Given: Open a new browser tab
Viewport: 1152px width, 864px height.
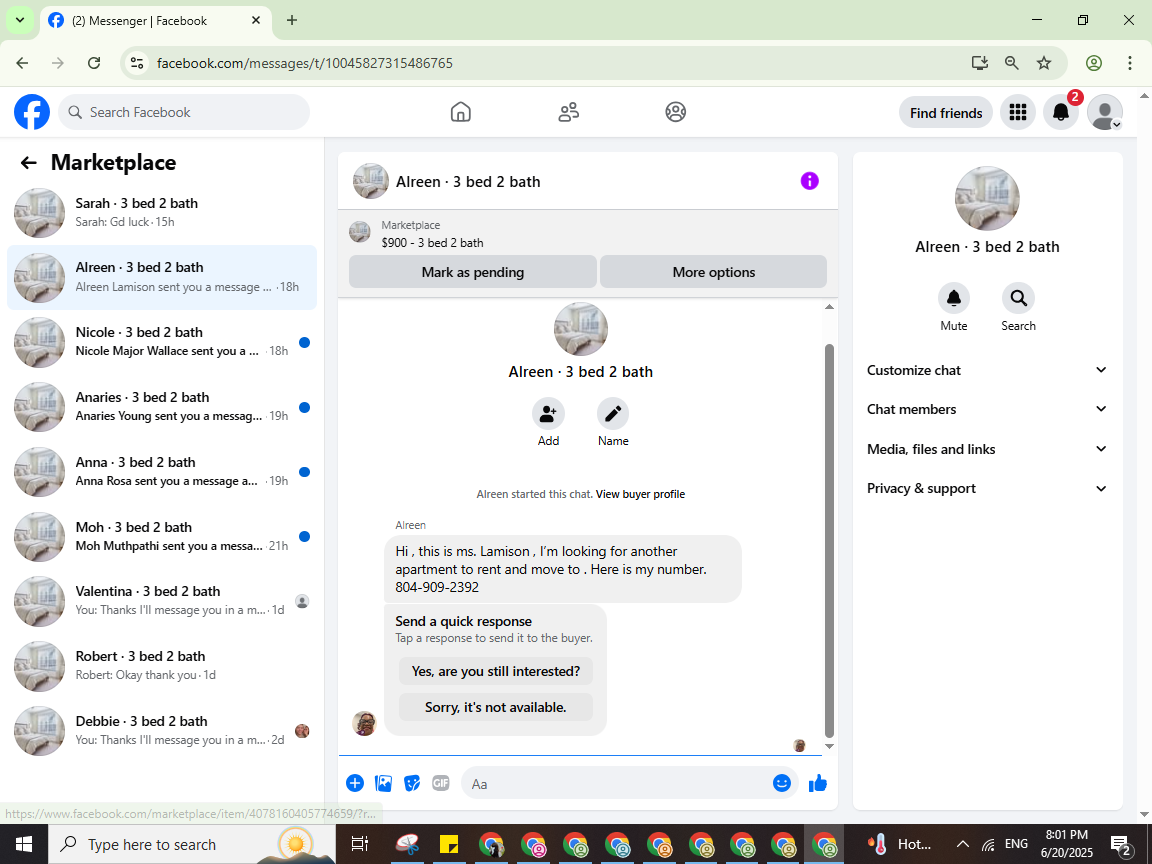Looking at the screenshot, I should coord(292,21).
